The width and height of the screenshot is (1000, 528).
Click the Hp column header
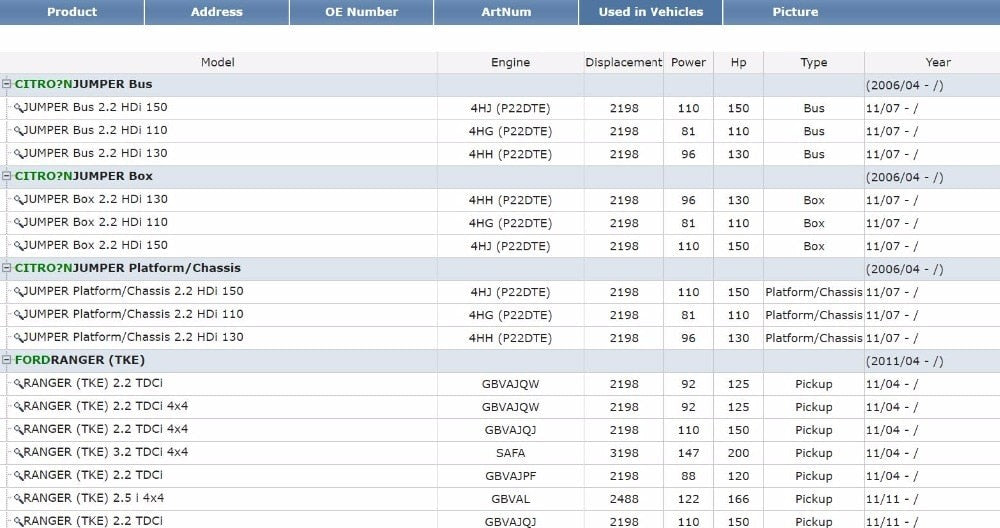click(x=739, y=62)
